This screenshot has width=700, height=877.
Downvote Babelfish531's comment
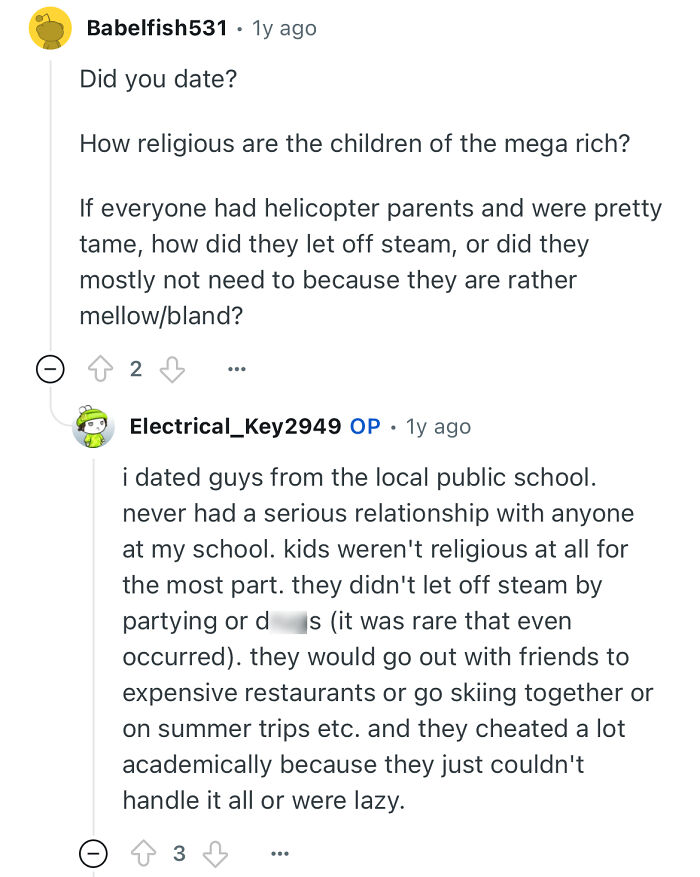point(172,369)
